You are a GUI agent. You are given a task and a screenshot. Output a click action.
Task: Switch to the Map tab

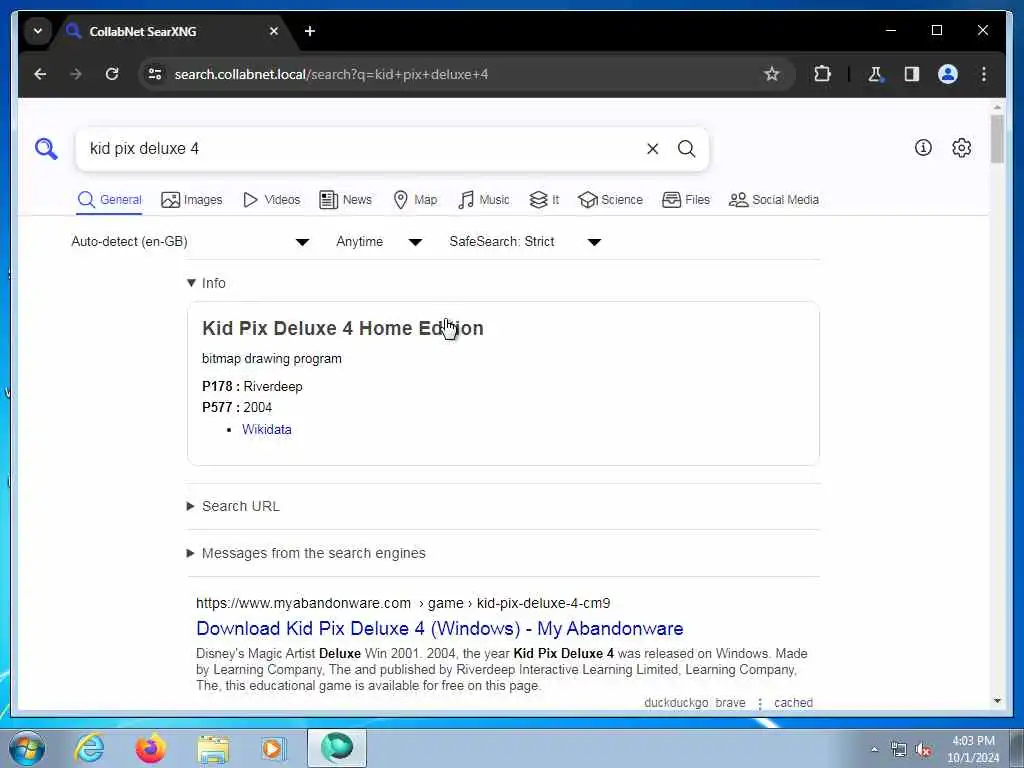(415, 200)
